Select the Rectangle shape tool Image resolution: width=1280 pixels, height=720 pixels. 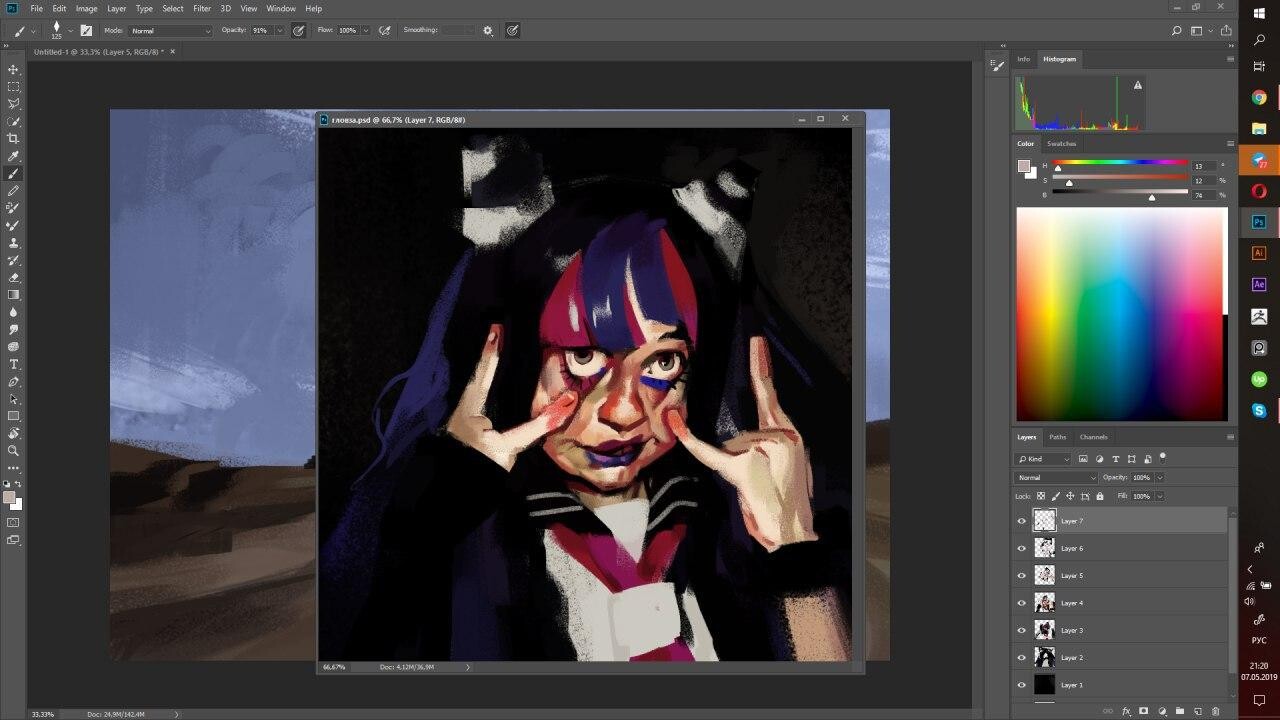13,416
